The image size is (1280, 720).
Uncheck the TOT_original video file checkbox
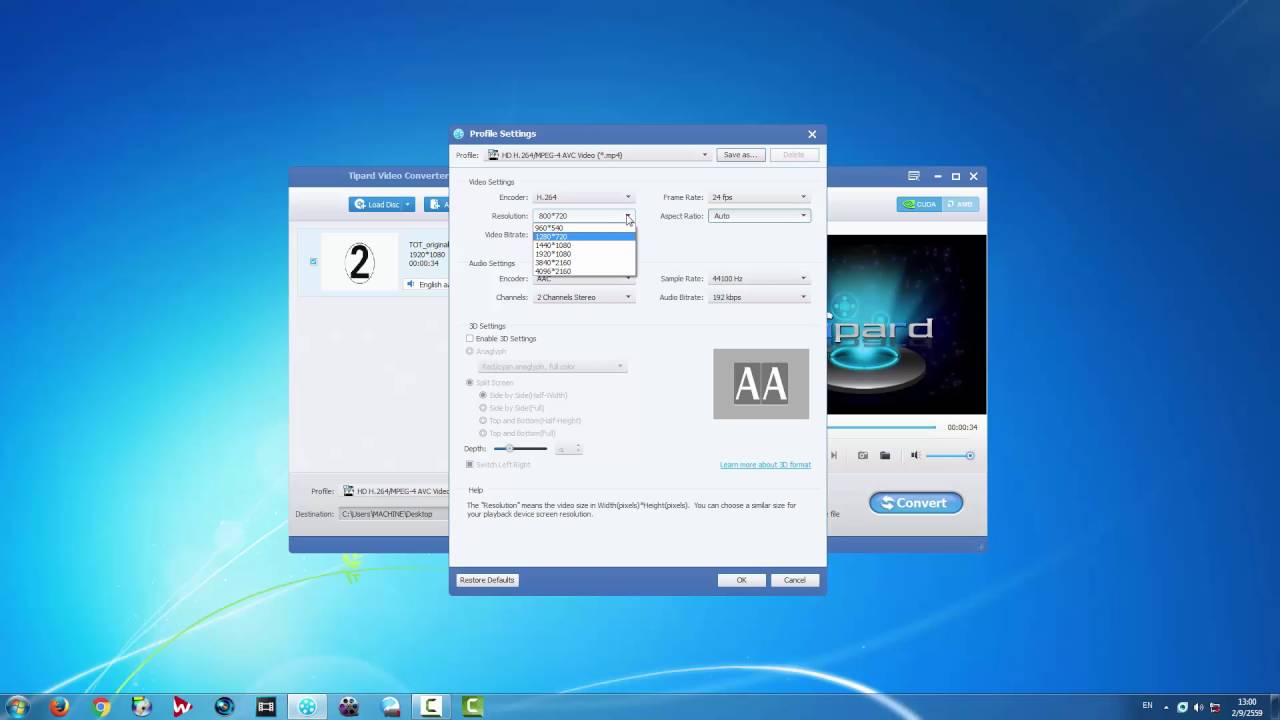[313, 262]
